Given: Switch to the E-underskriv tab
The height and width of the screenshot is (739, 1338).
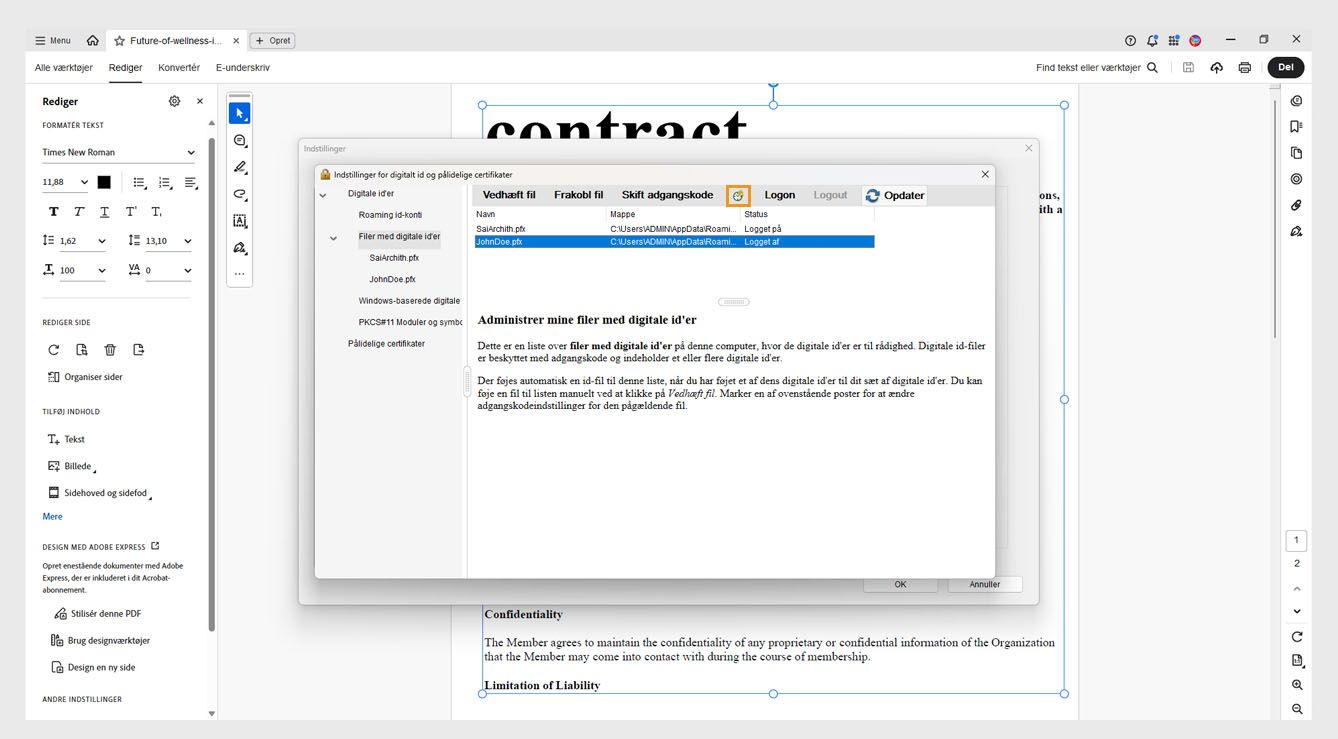Looking at the screenshot, I should [243, 68].
